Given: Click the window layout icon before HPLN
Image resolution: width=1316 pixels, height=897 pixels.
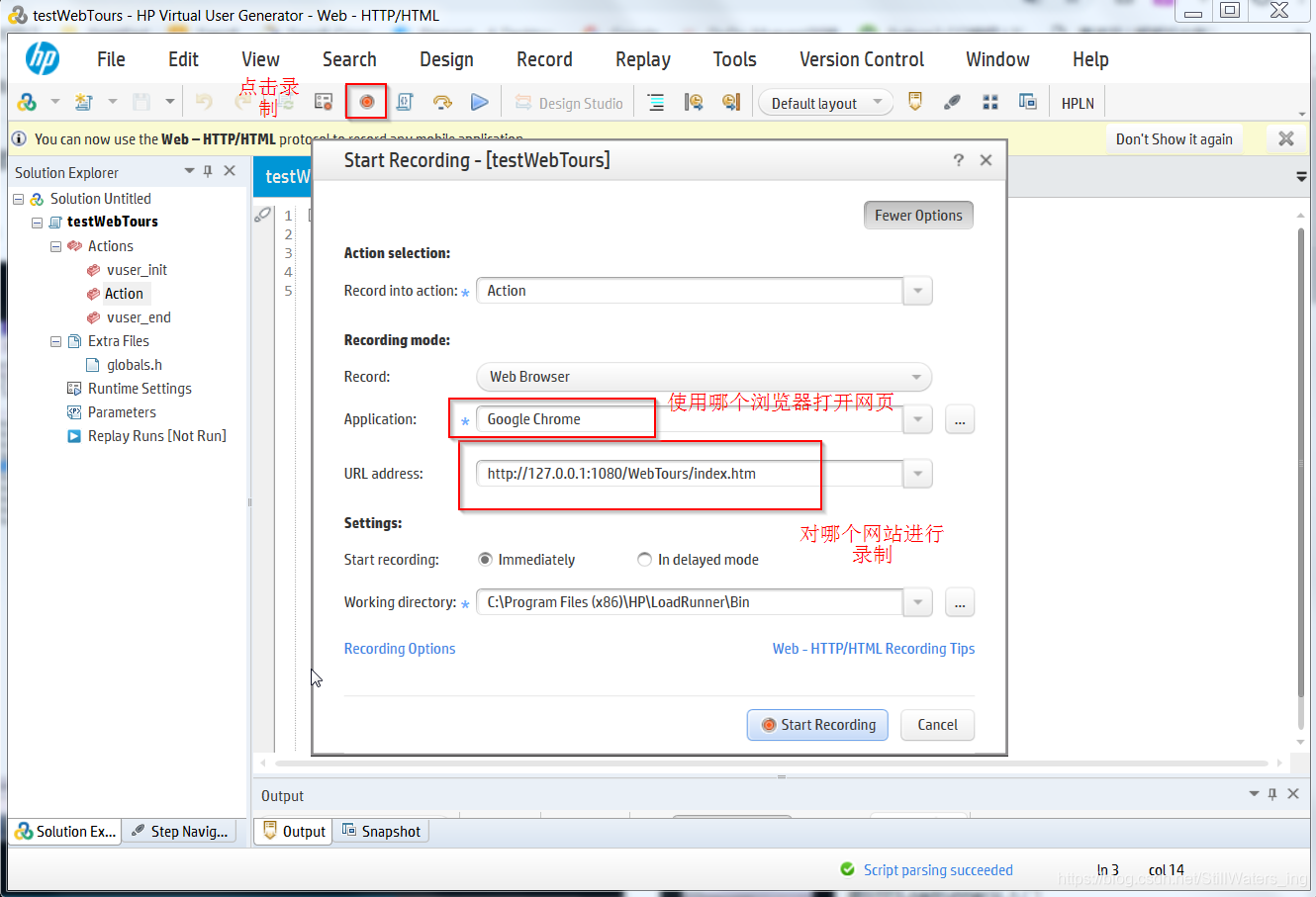Looking at the screenshot, I should point(1028,102).
